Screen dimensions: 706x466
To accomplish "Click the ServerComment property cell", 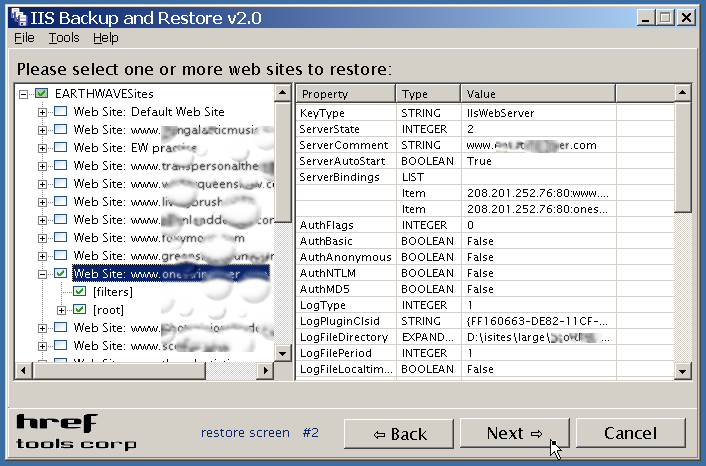I will [x=344, y=145].
